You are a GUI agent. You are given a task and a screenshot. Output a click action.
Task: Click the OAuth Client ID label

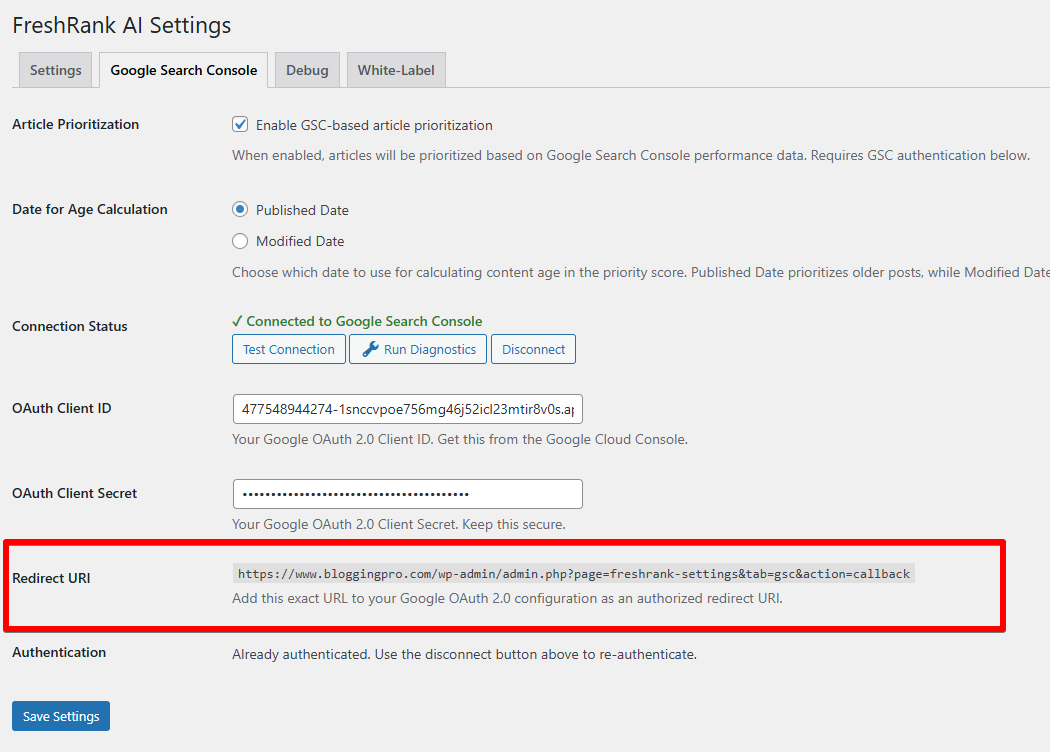click(x=62, y=408)
